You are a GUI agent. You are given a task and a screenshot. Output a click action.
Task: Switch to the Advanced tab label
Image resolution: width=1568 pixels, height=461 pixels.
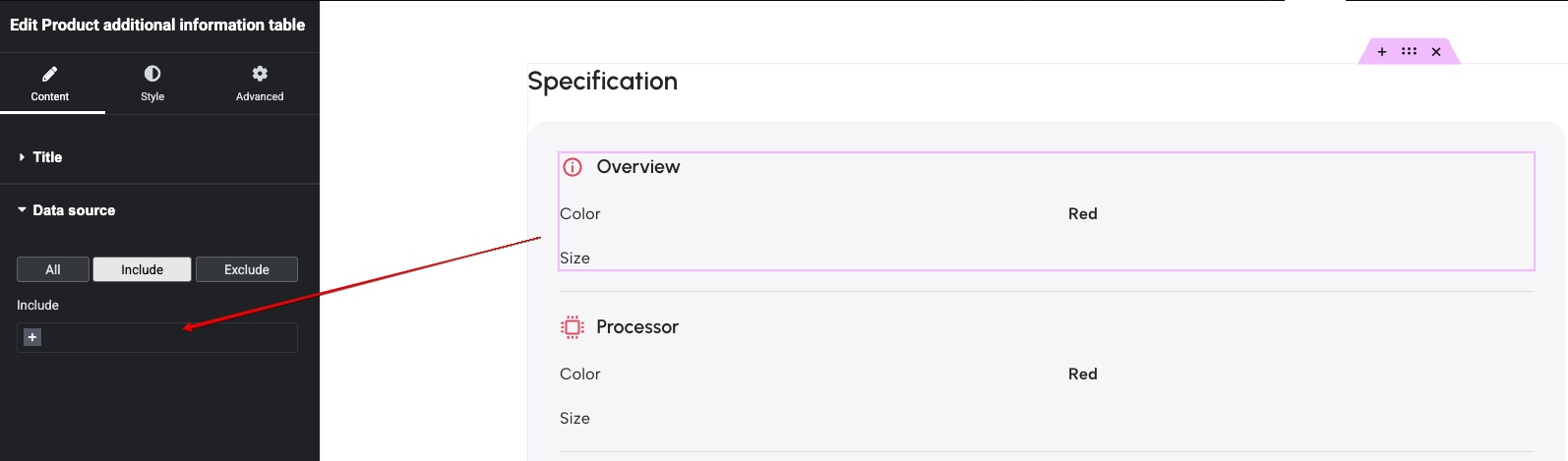click(260, 96)
